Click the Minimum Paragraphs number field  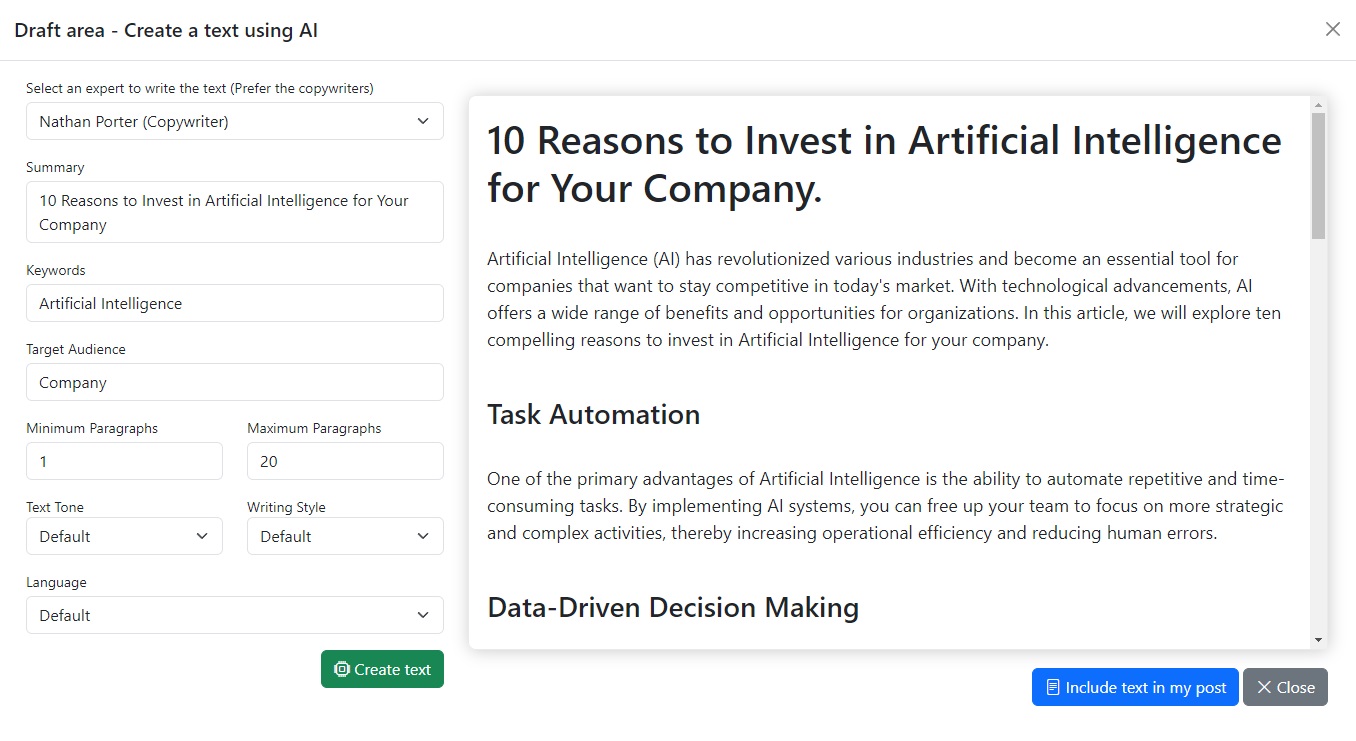pos(124,462)
